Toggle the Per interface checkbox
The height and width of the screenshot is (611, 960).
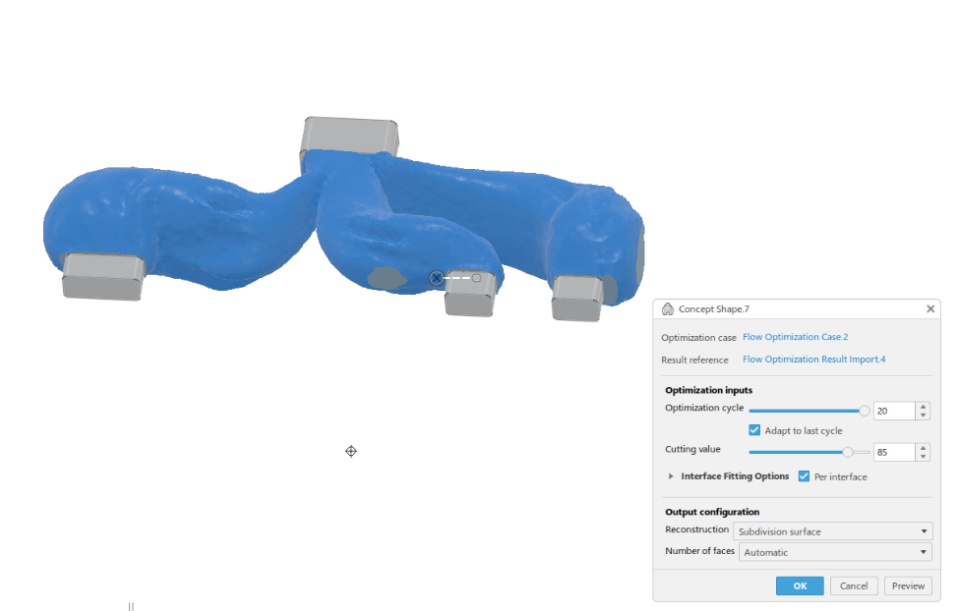click(x=804, y=476)
